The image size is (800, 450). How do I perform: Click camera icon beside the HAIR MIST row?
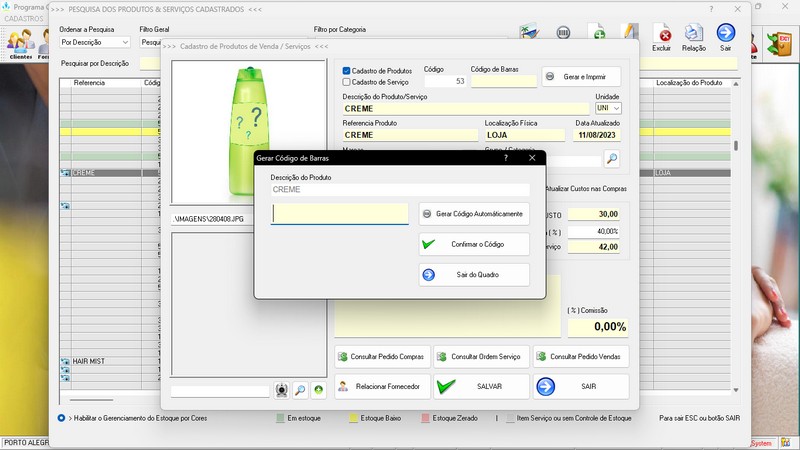(65, 361)
